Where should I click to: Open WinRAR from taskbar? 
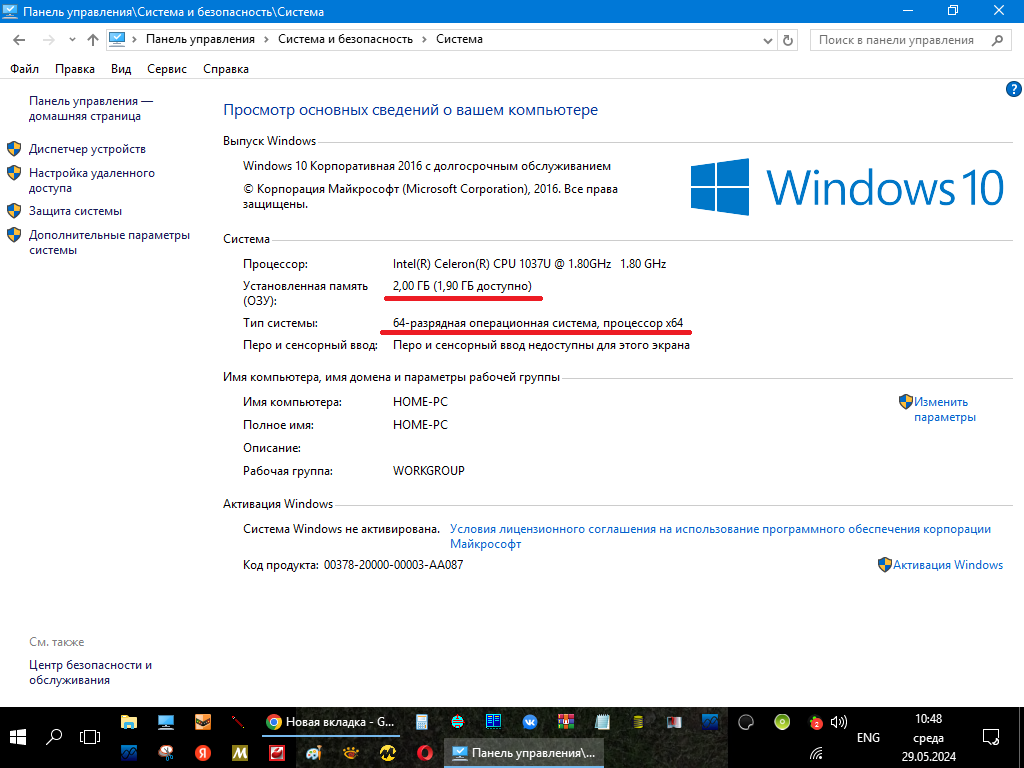point(566,722)
